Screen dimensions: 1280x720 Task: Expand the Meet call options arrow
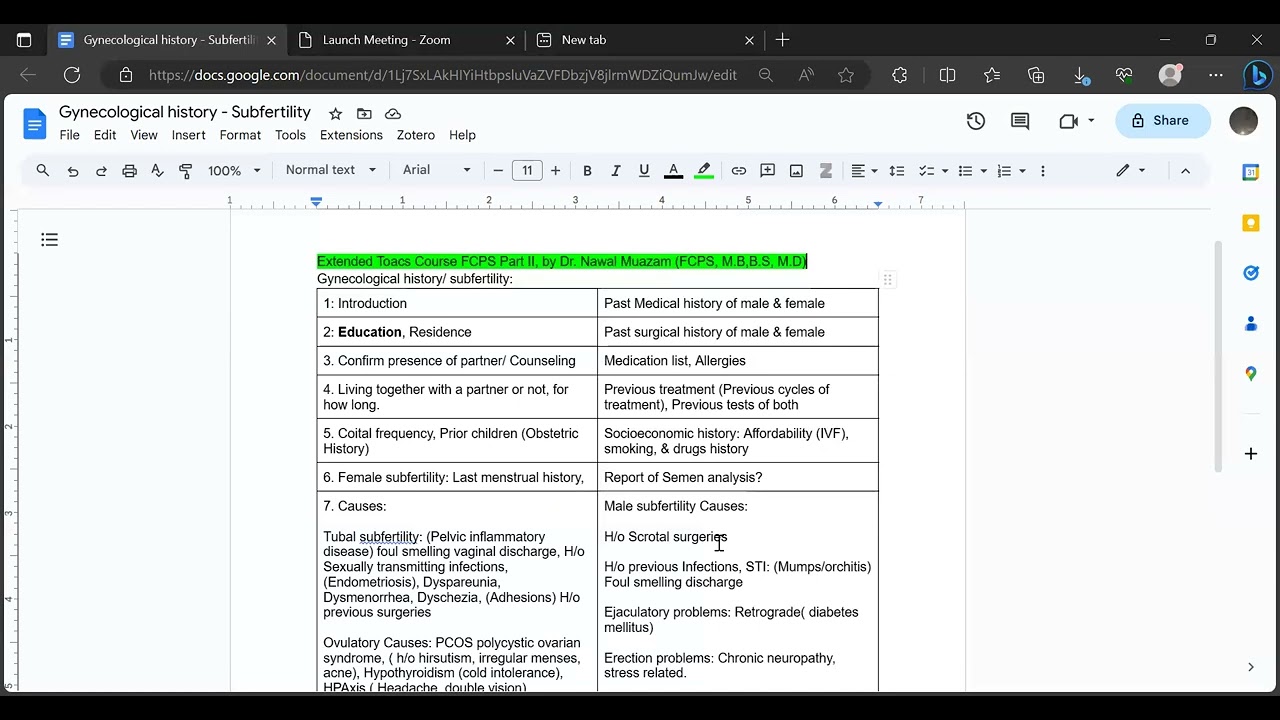coord(1091,121)
